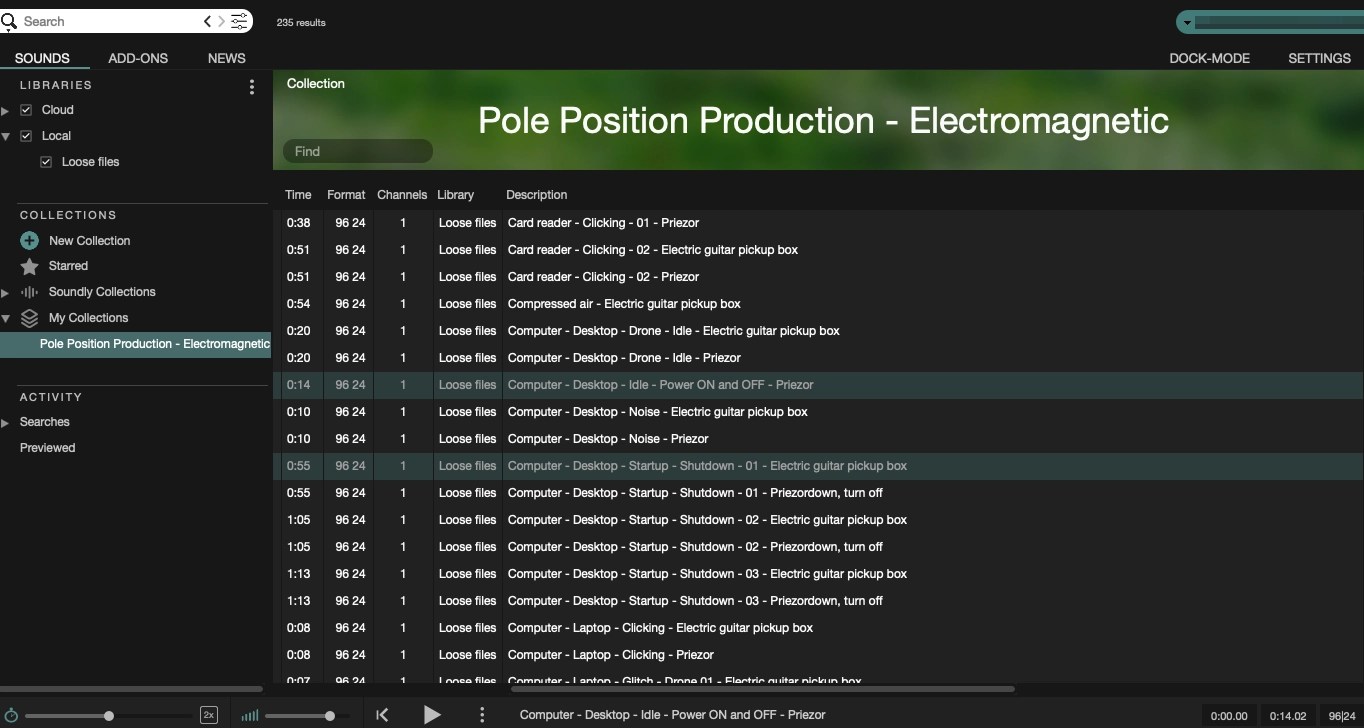Switch to the ADD-ONS tab

click(137, 58)
